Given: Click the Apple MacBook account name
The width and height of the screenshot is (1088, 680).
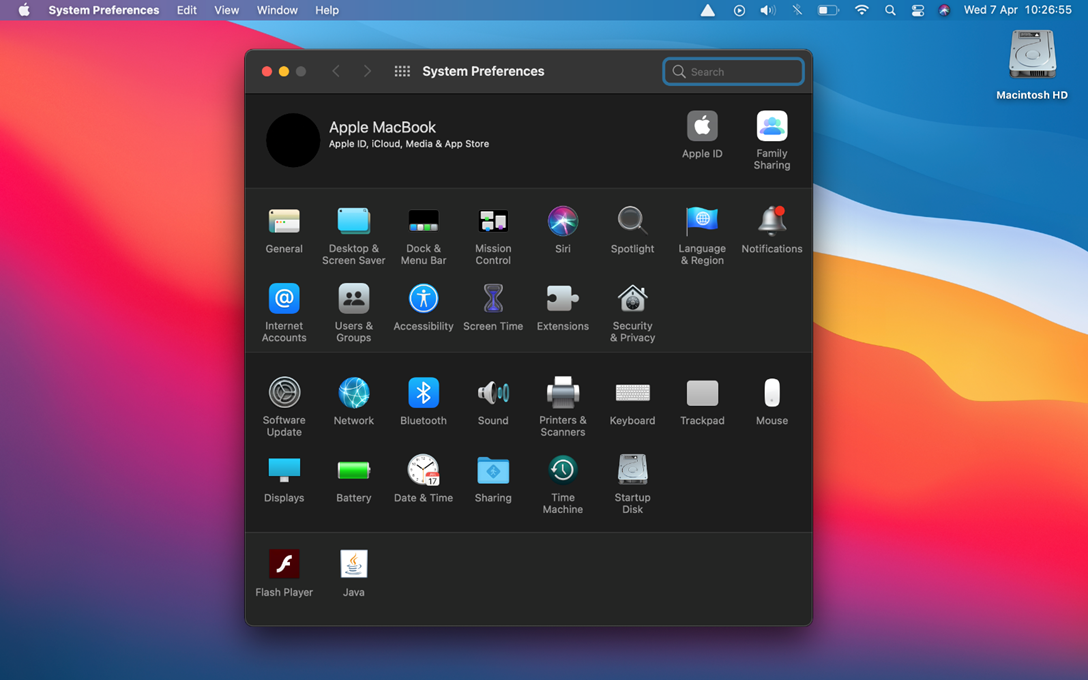Looking at the screenshot, I should 382,128.
